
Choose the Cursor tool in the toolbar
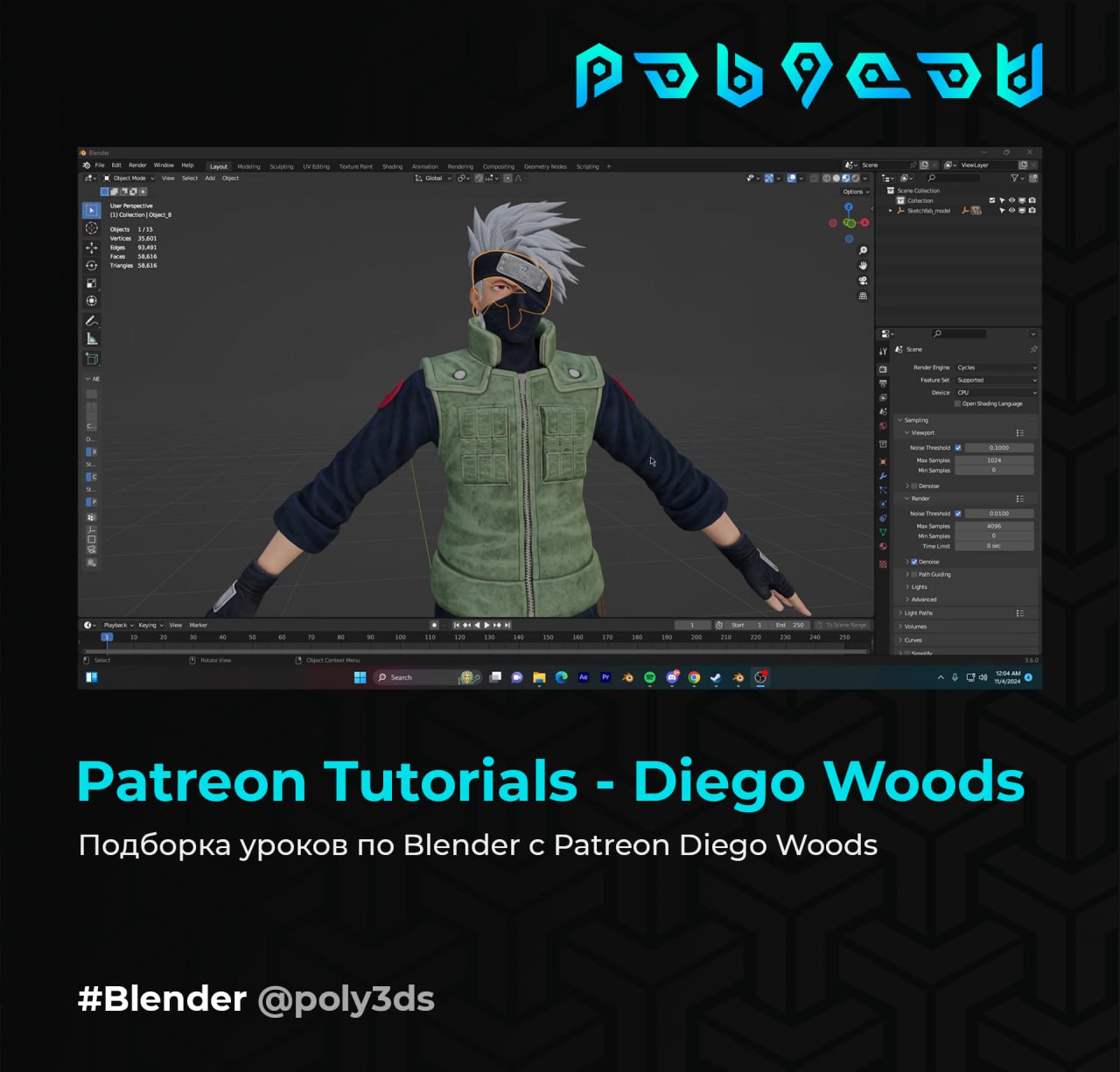coord(91,228)
